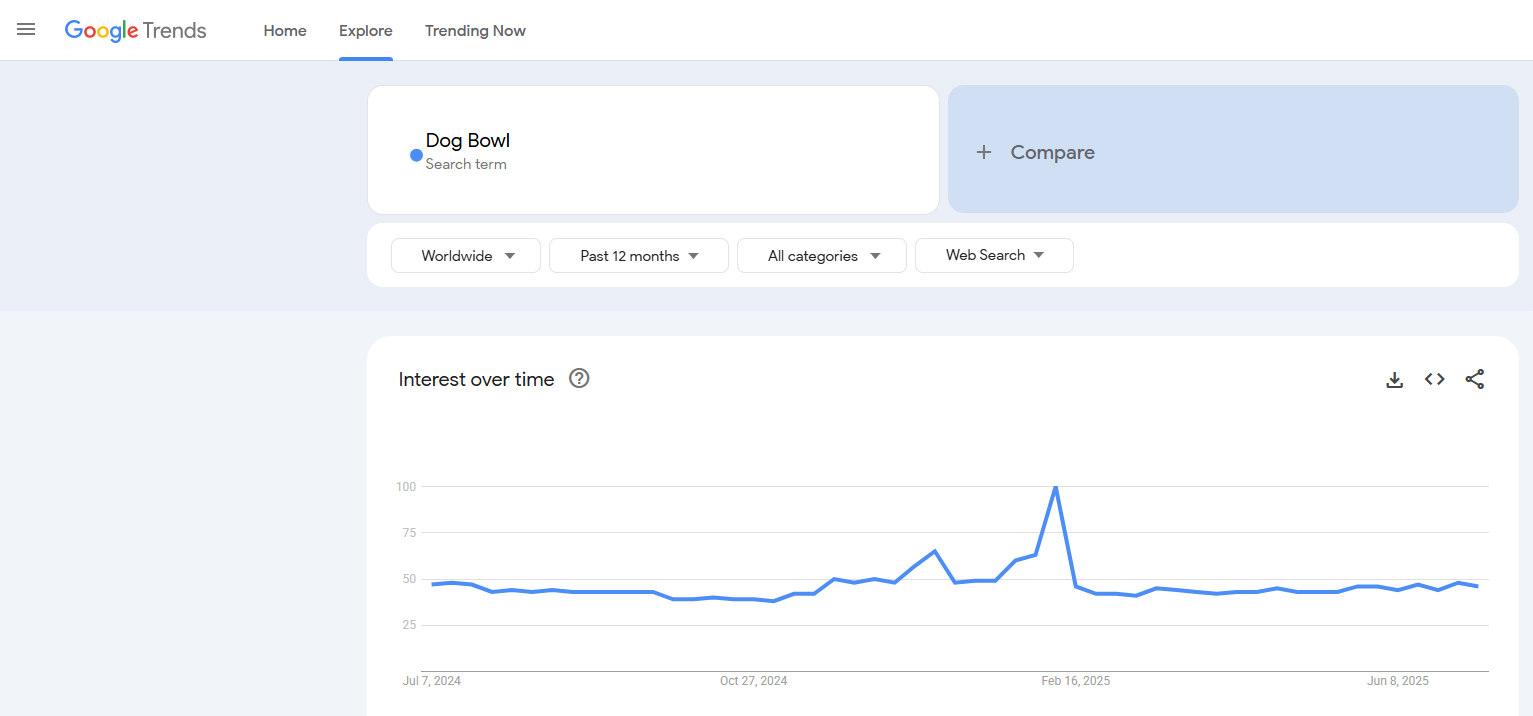Open help for Interest over time
Screen dimensions: 1533x716
point(579,378)
